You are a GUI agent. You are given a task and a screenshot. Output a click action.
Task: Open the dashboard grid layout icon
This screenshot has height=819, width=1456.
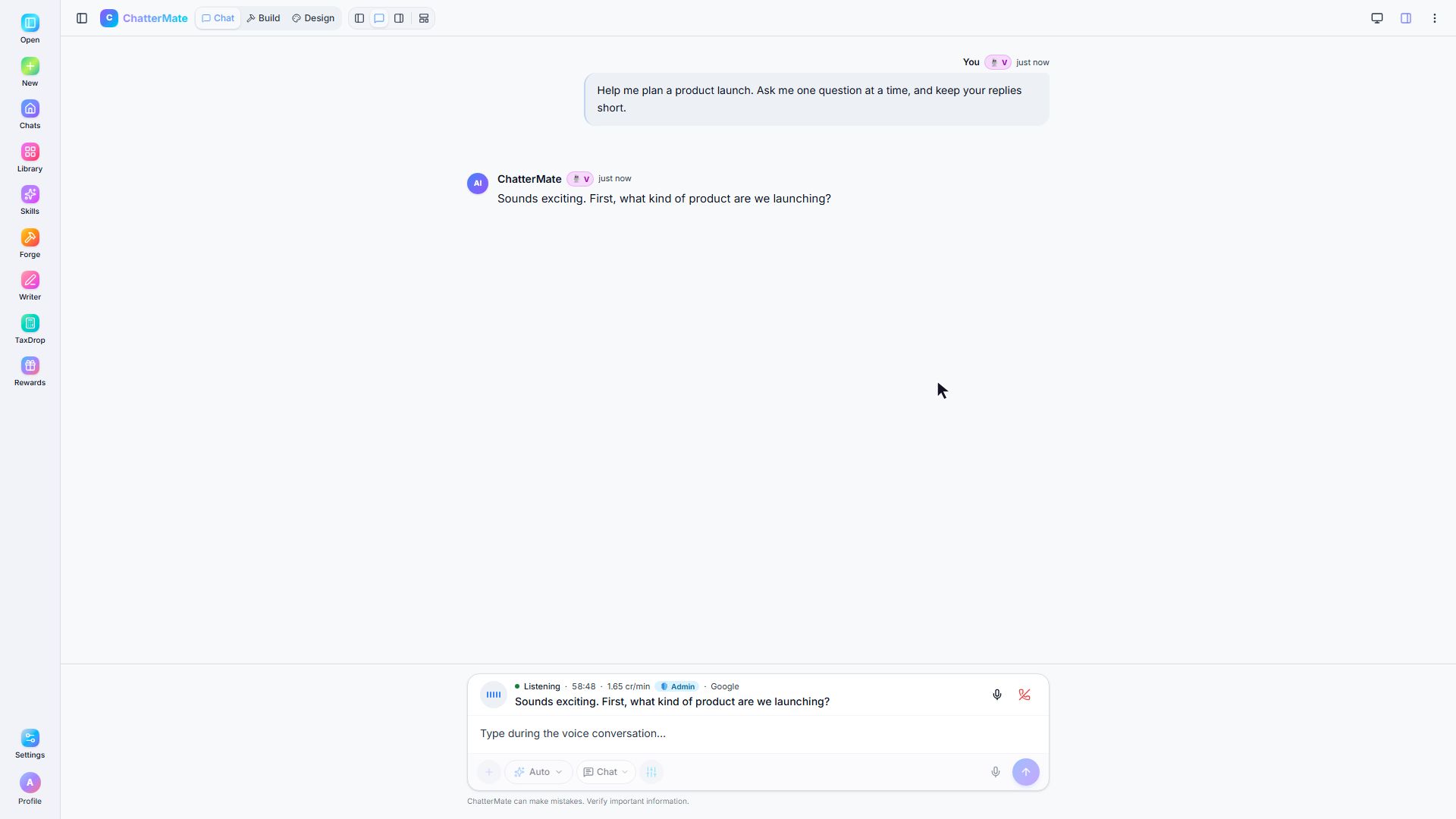click(424, 18)
